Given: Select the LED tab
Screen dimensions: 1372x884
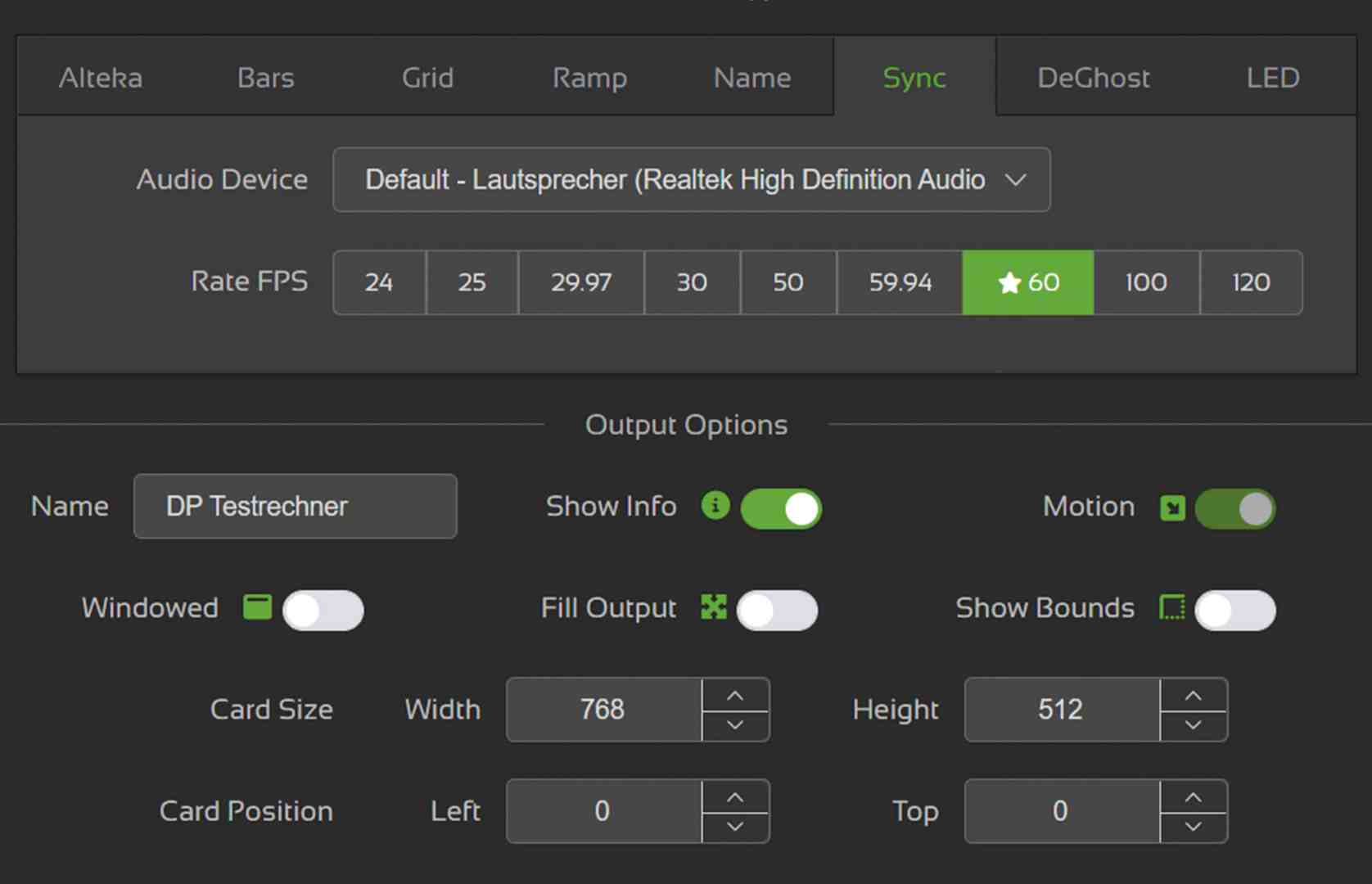Looking at the screenshot, I should pyautogui.click(x=1272, y=77).
